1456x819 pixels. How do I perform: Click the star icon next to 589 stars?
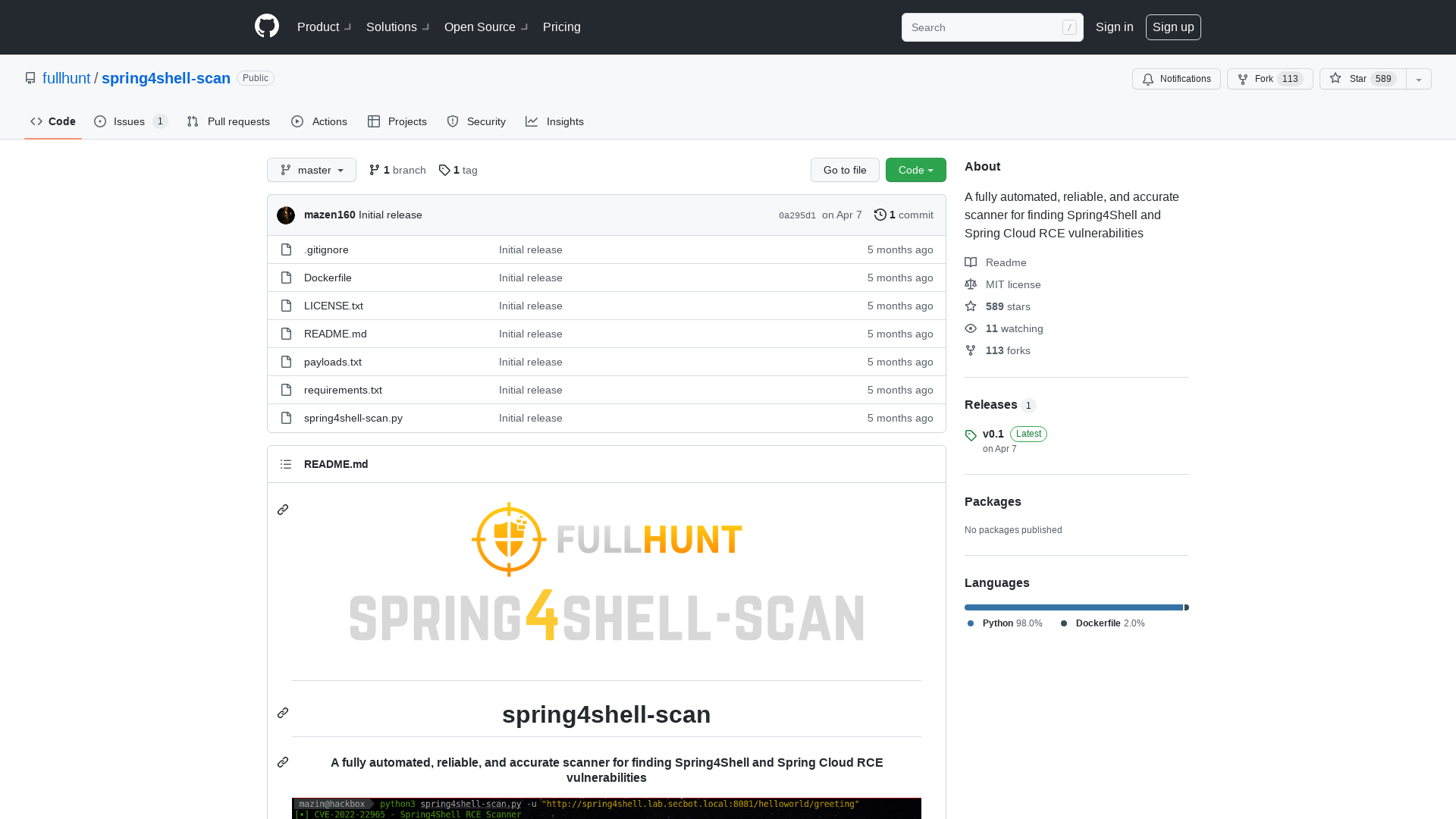tap(971, 306)
